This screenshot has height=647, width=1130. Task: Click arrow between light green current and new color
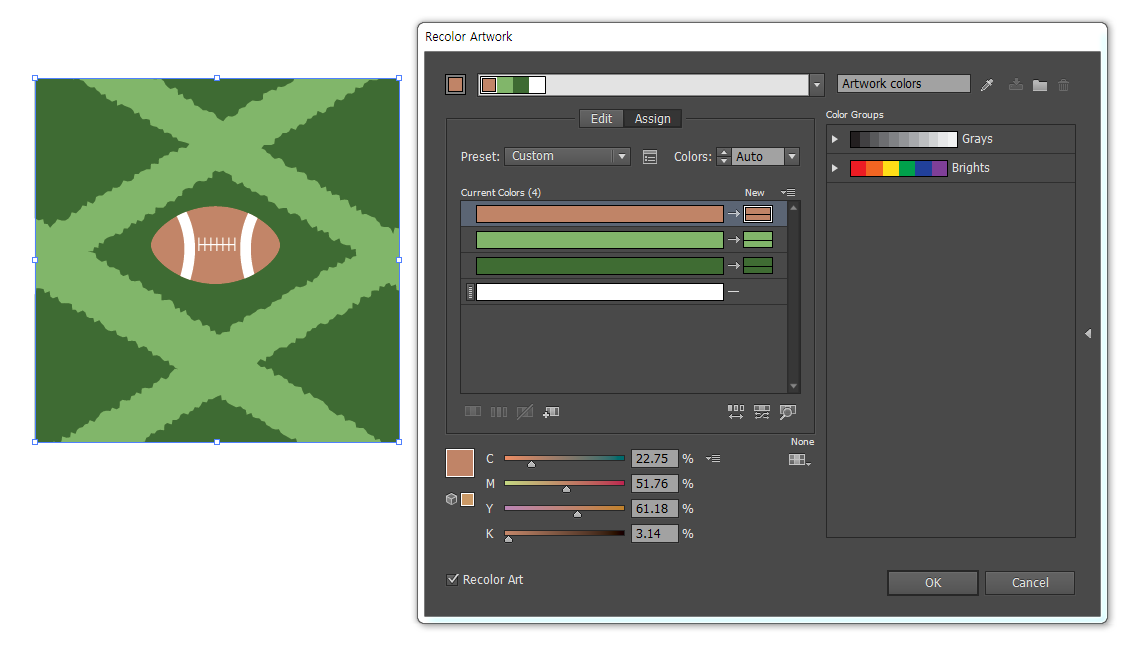coord(733,240)
